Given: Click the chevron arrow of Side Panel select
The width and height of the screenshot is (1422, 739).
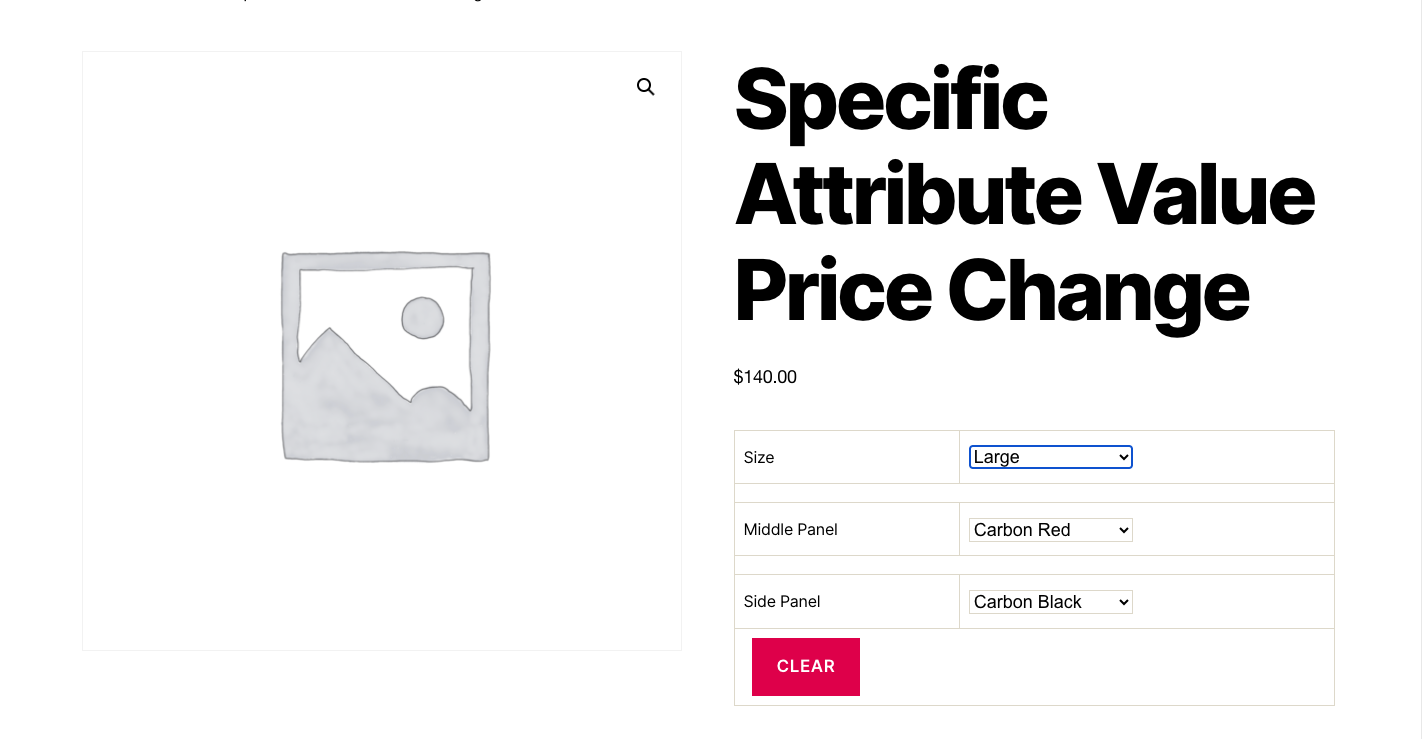Looking at the screenshot, I should [1124, 602].
